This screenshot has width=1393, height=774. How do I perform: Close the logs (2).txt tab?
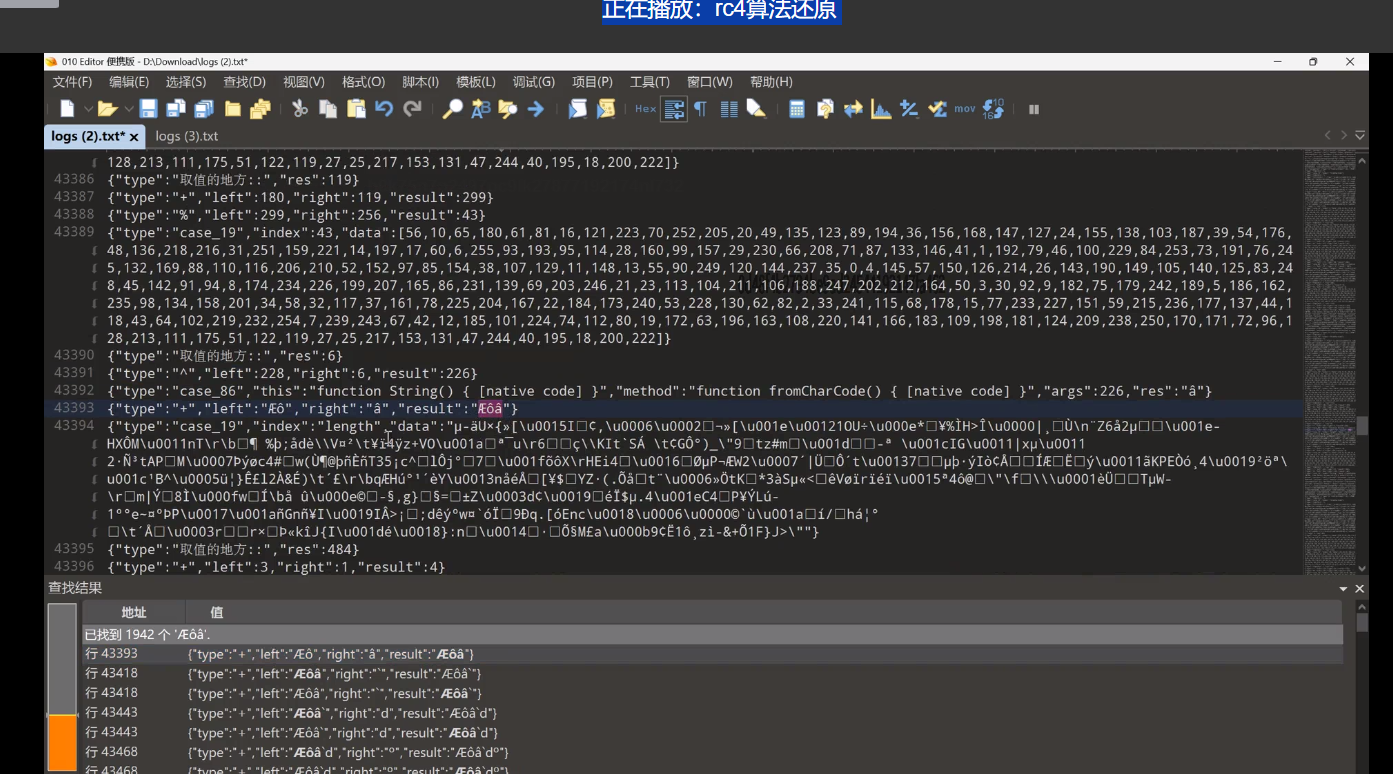[x=134, y=137]
